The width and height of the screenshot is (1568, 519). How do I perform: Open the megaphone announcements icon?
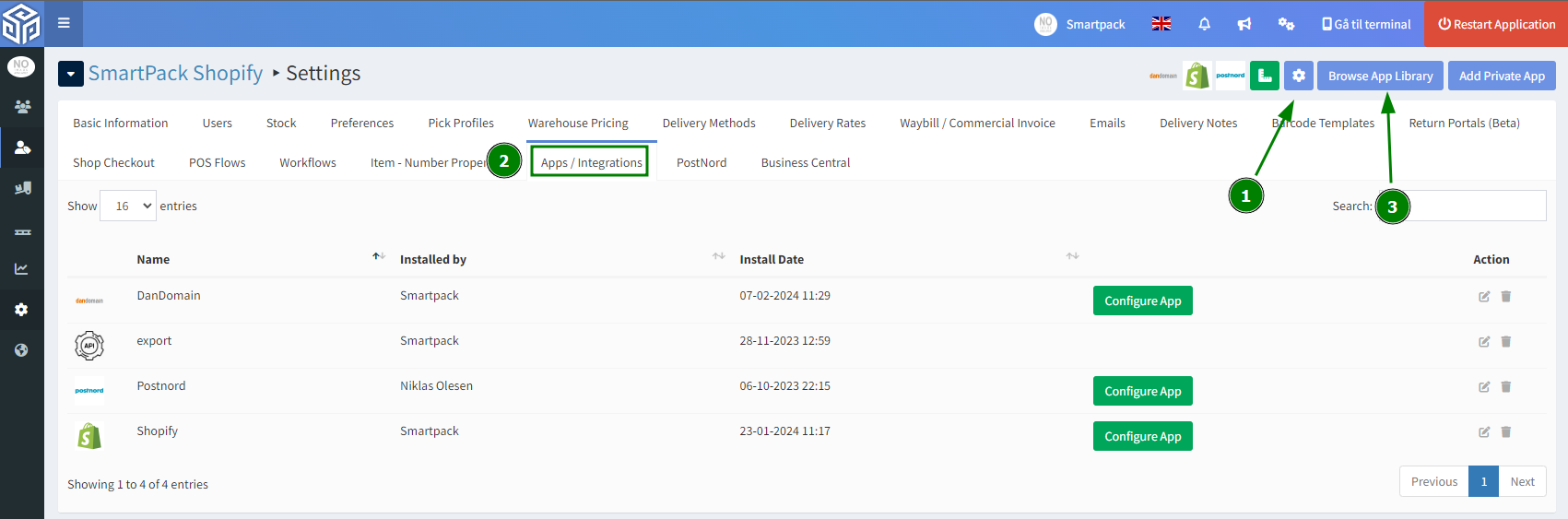1244,24
